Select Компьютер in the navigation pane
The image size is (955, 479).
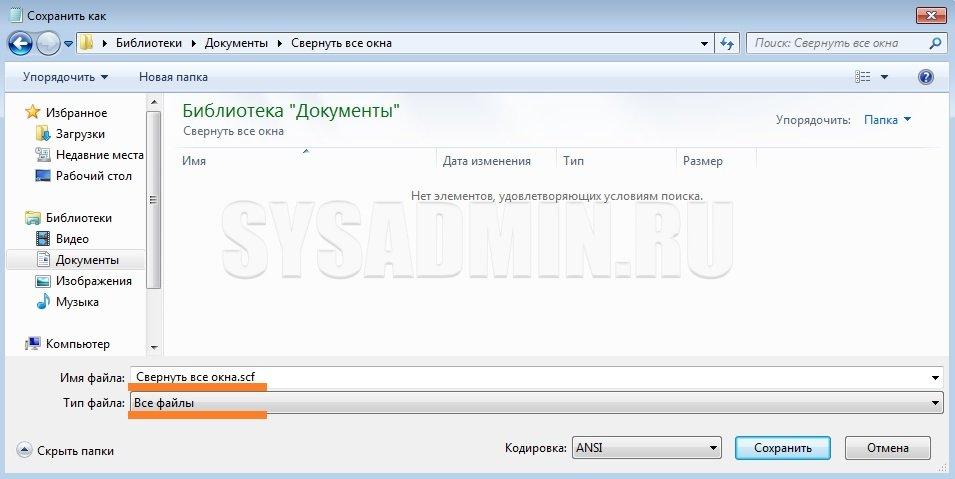(77, 344)
